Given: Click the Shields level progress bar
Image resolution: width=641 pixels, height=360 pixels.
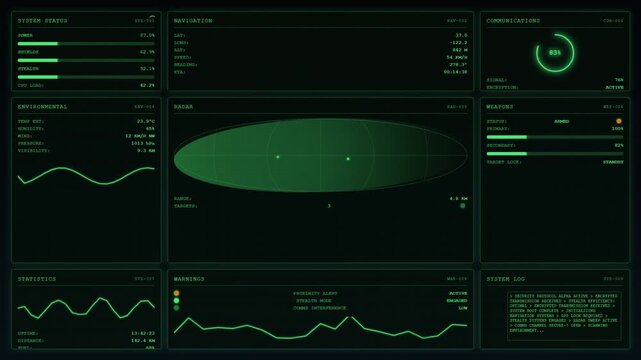Looking at the screenshot, I should coord(86,60).
